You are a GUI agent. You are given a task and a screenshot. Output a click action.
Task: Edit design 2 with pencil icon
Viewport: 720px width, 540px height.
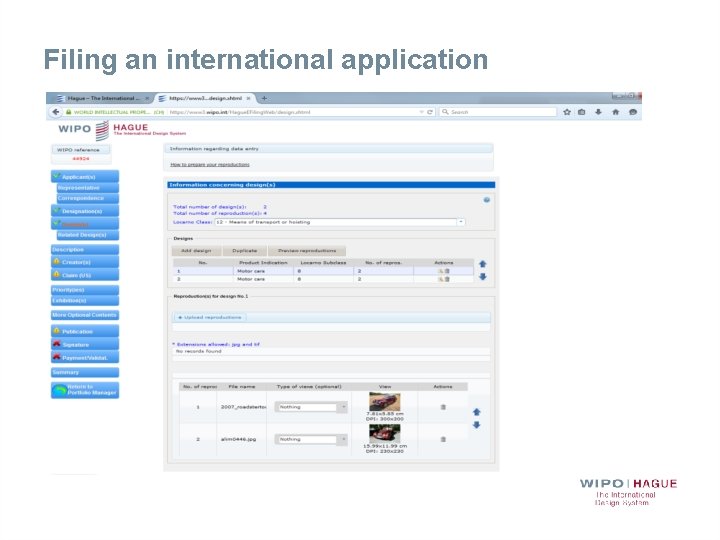click(441, 279)
